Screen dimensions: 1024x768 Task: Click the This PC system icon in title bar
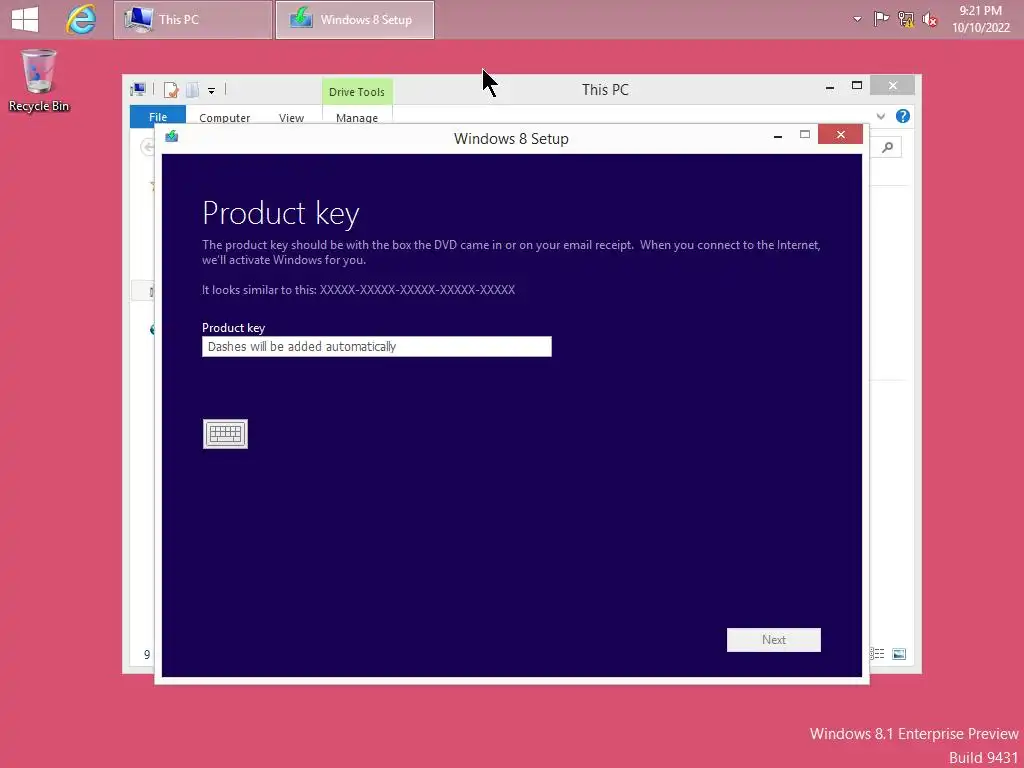pyautogui.click(x=138, y=89)
